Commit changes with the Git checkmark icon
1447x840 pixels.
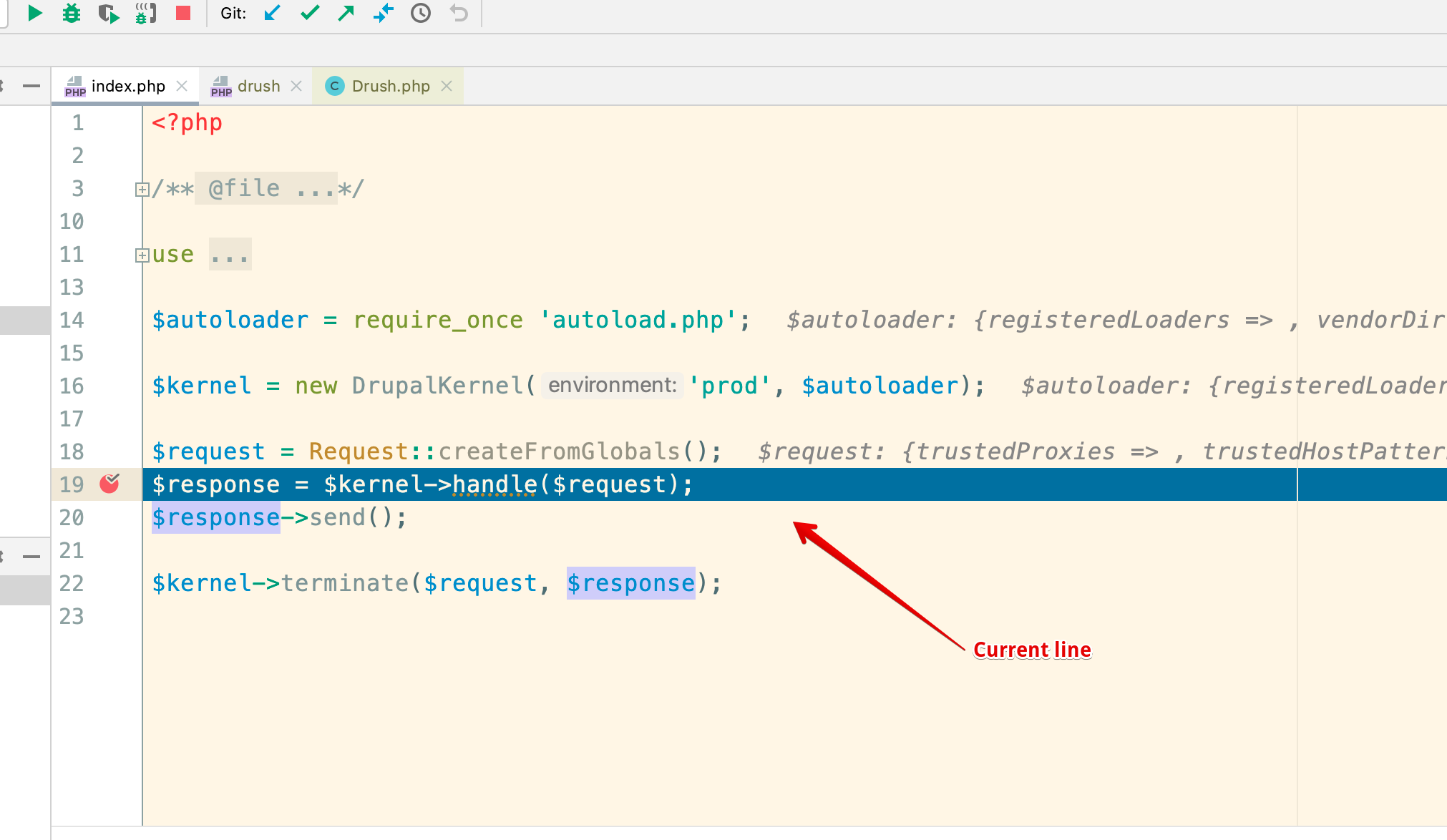point(310,13)
